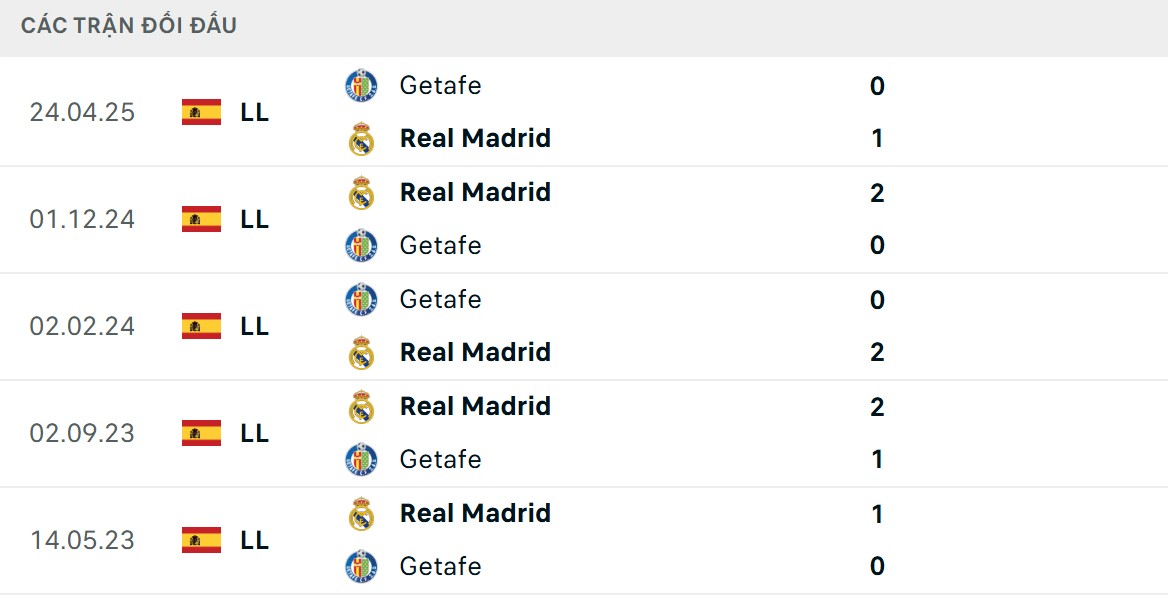1168x616 pixels.
Task: Click Getafe crest in 24.04.25 match
Action: [x=361, y=85]
